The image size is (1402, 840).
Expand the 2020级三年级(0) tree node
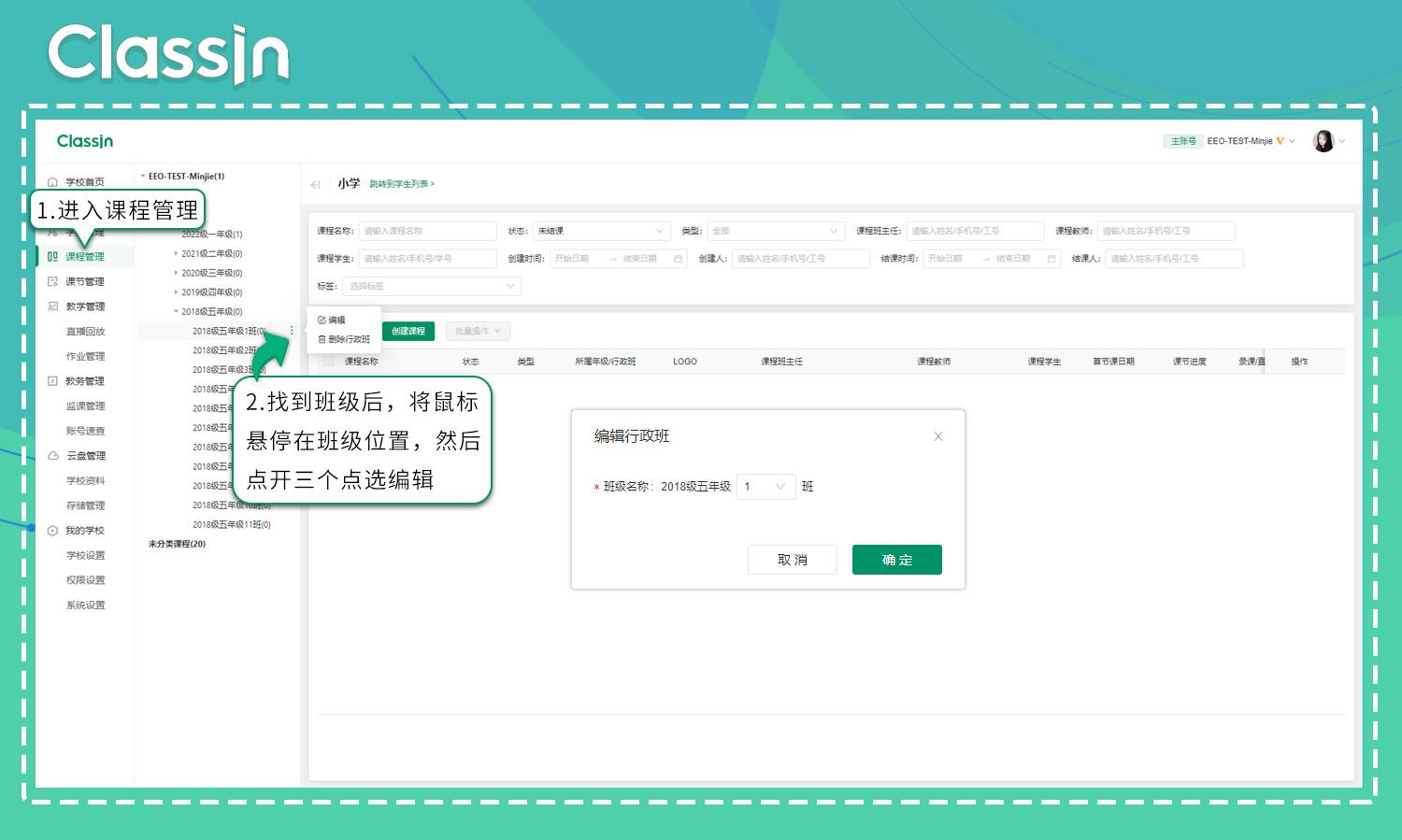176,273
